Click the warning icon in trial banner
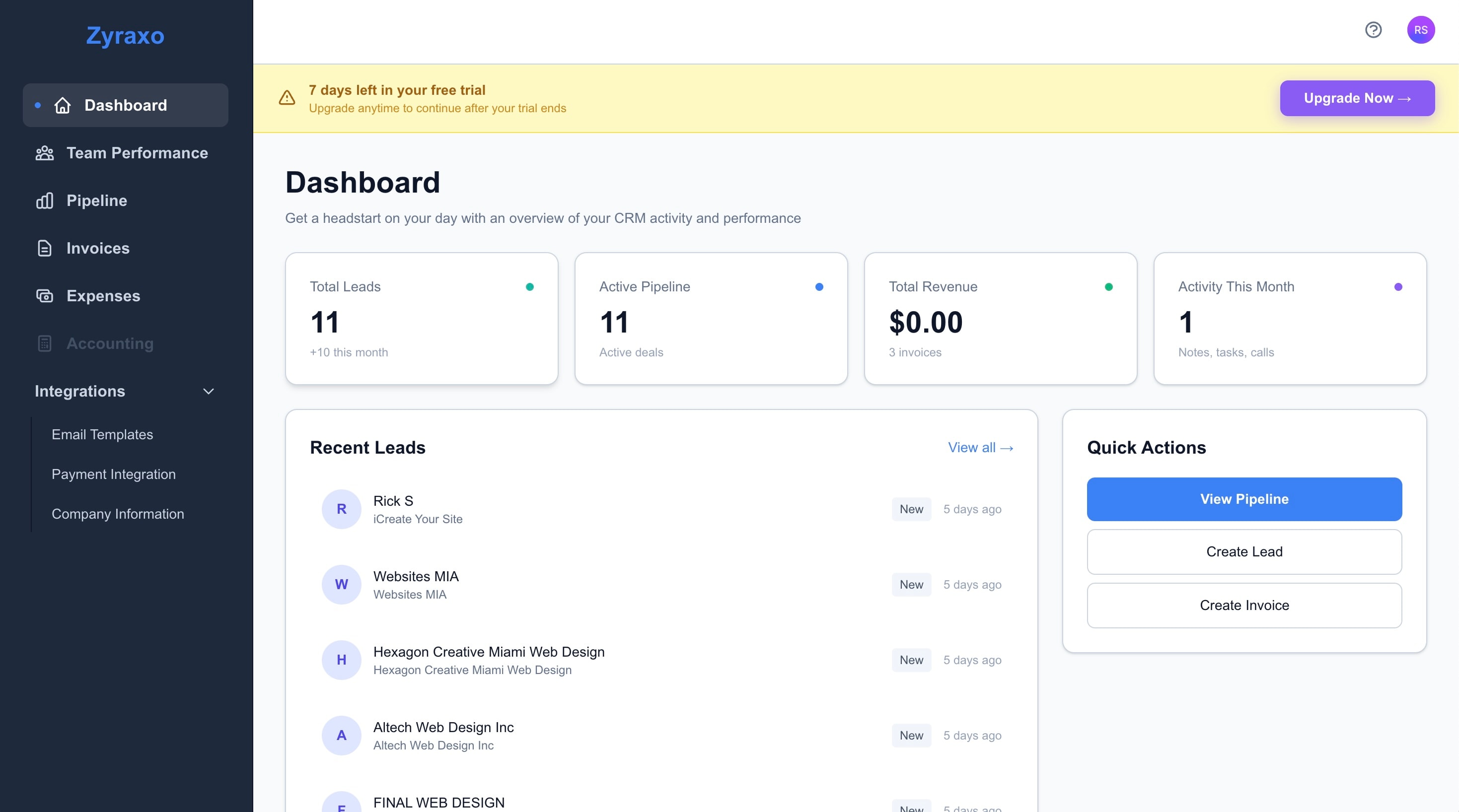1459x812 pixels. pos(287,98)
